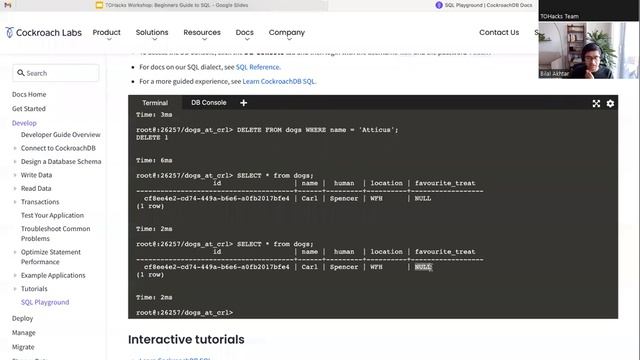Follow the SQL Reference link
The image size is (640, 360).
point(258,67)
